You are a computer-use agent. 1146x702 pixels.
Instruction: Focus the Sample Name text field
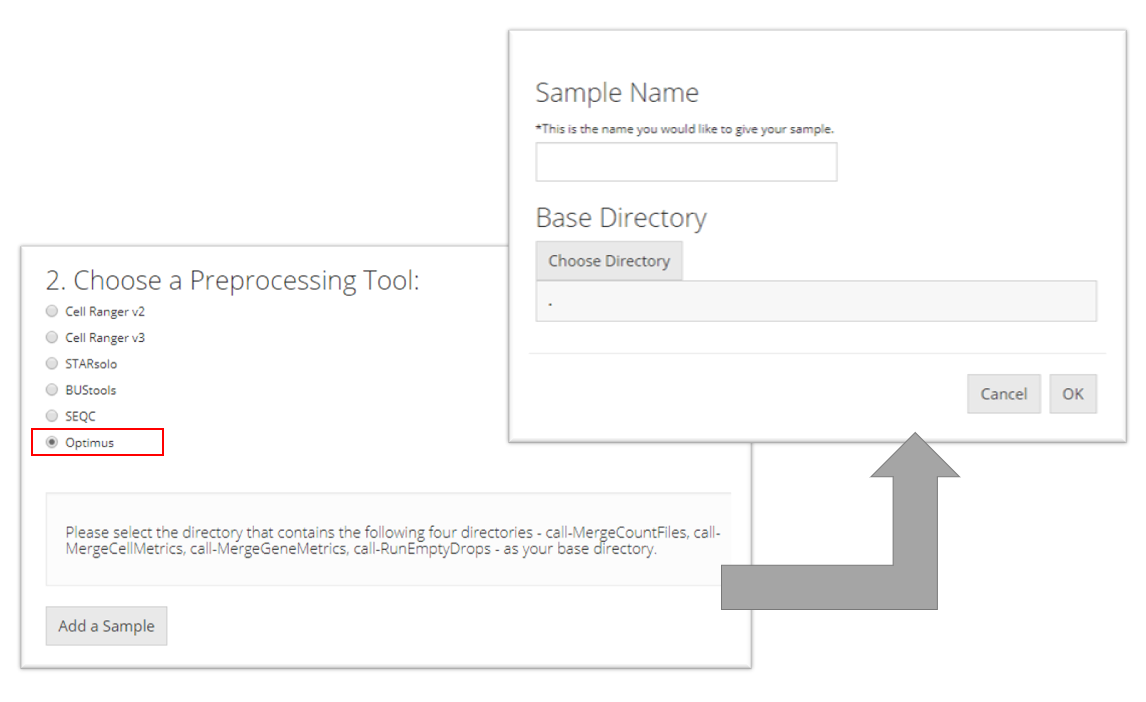(x=686, y=162)
